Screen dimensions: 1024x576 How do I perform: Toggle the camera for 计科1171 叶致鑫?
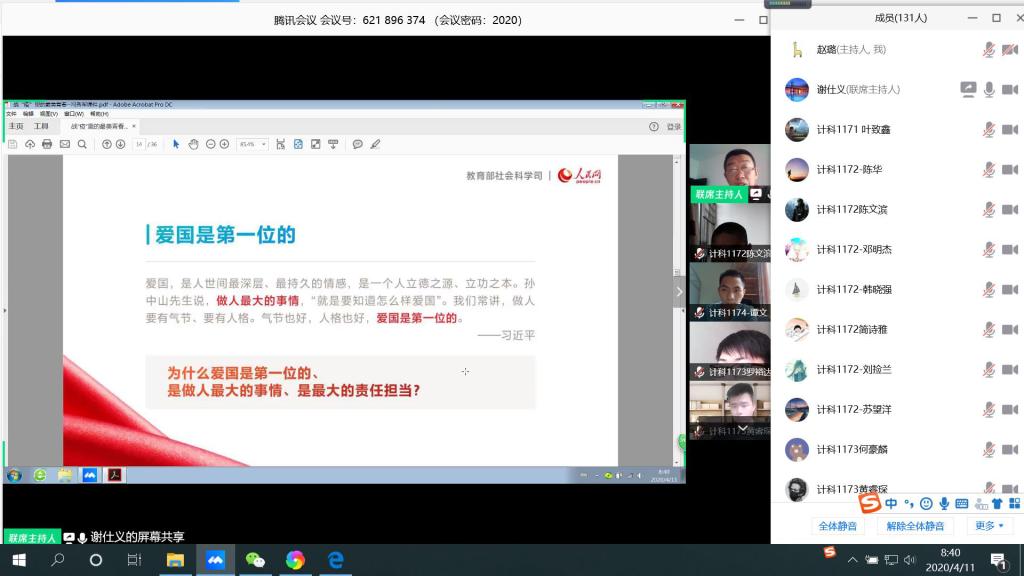point(1010,129)
